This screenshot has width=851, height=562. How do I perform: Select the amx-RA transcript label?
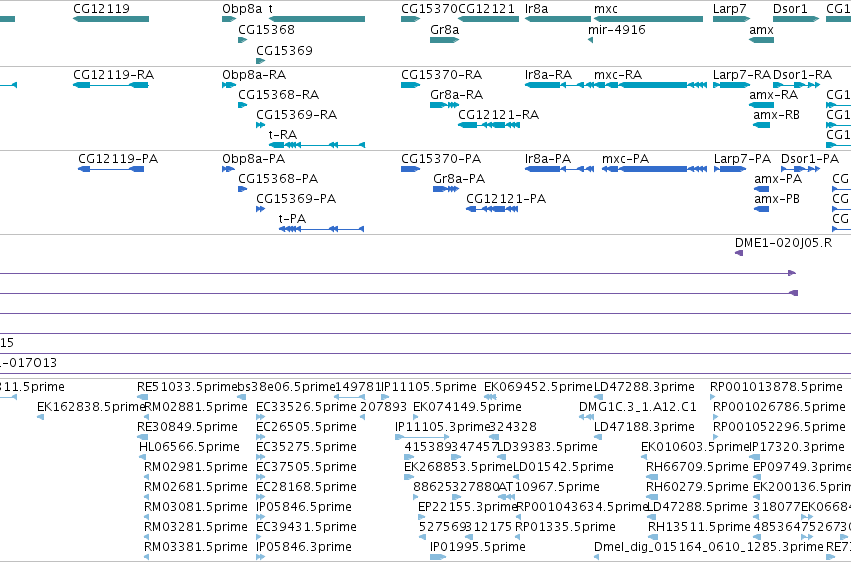[x=773, y=94]
